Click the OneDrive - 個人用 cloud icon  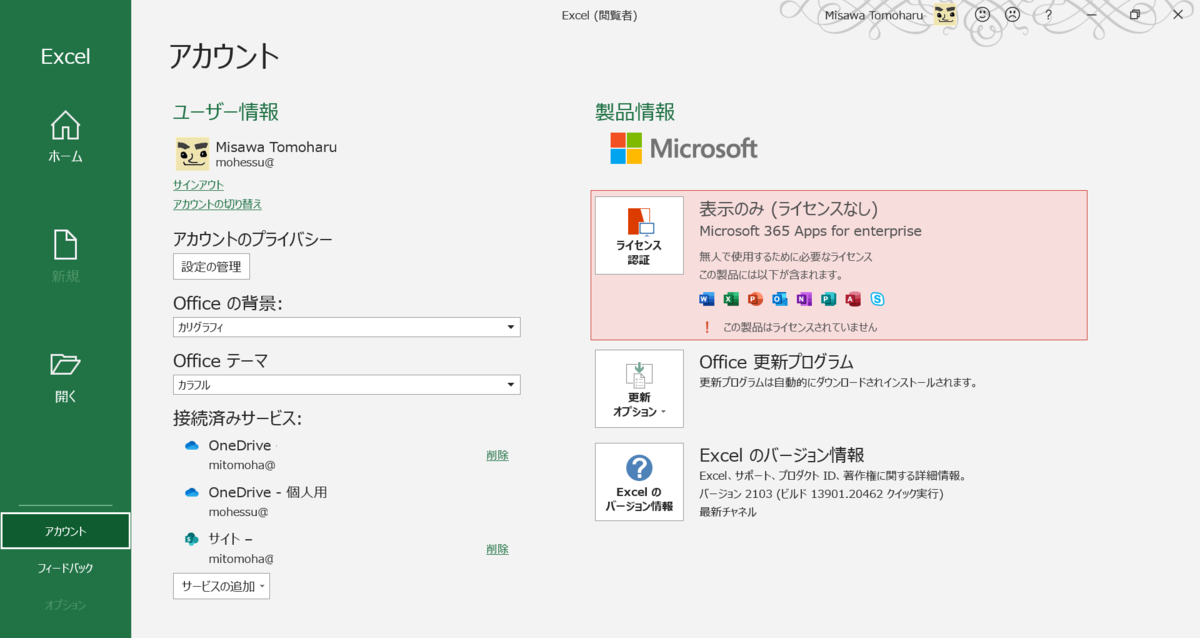[192, 493]
